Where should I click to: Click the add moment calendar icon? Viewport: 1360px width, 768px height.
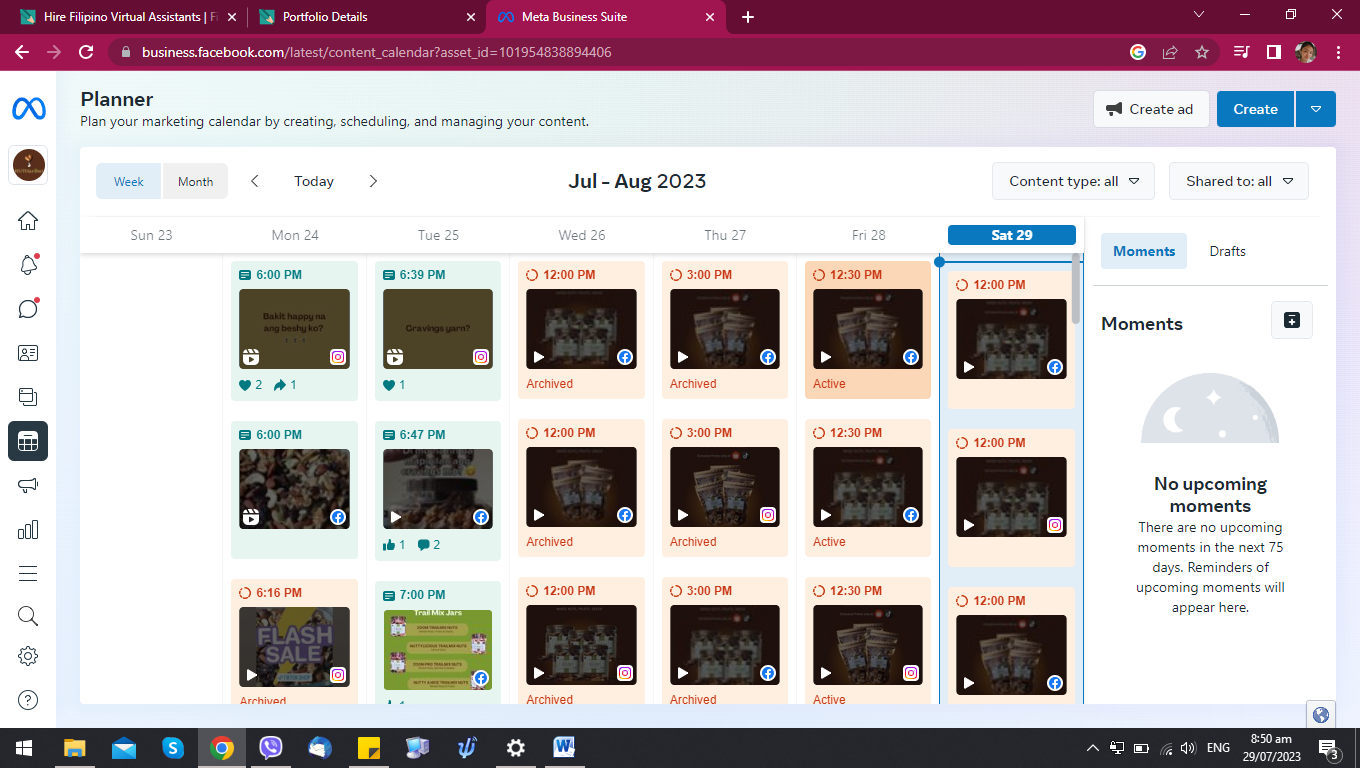coord(1292,320)
